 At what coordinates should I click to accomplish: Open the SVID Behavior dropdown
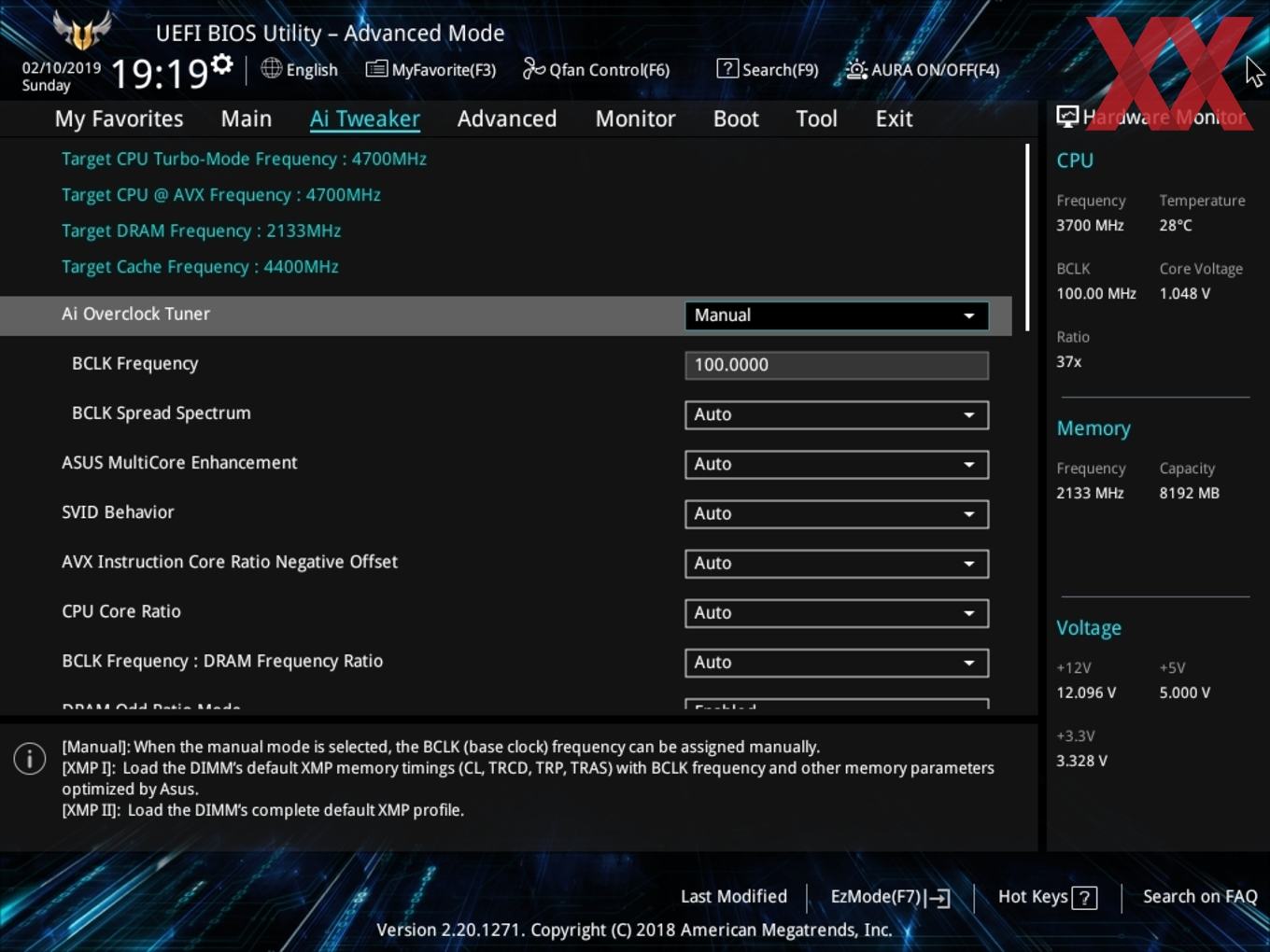pos(836,513)
